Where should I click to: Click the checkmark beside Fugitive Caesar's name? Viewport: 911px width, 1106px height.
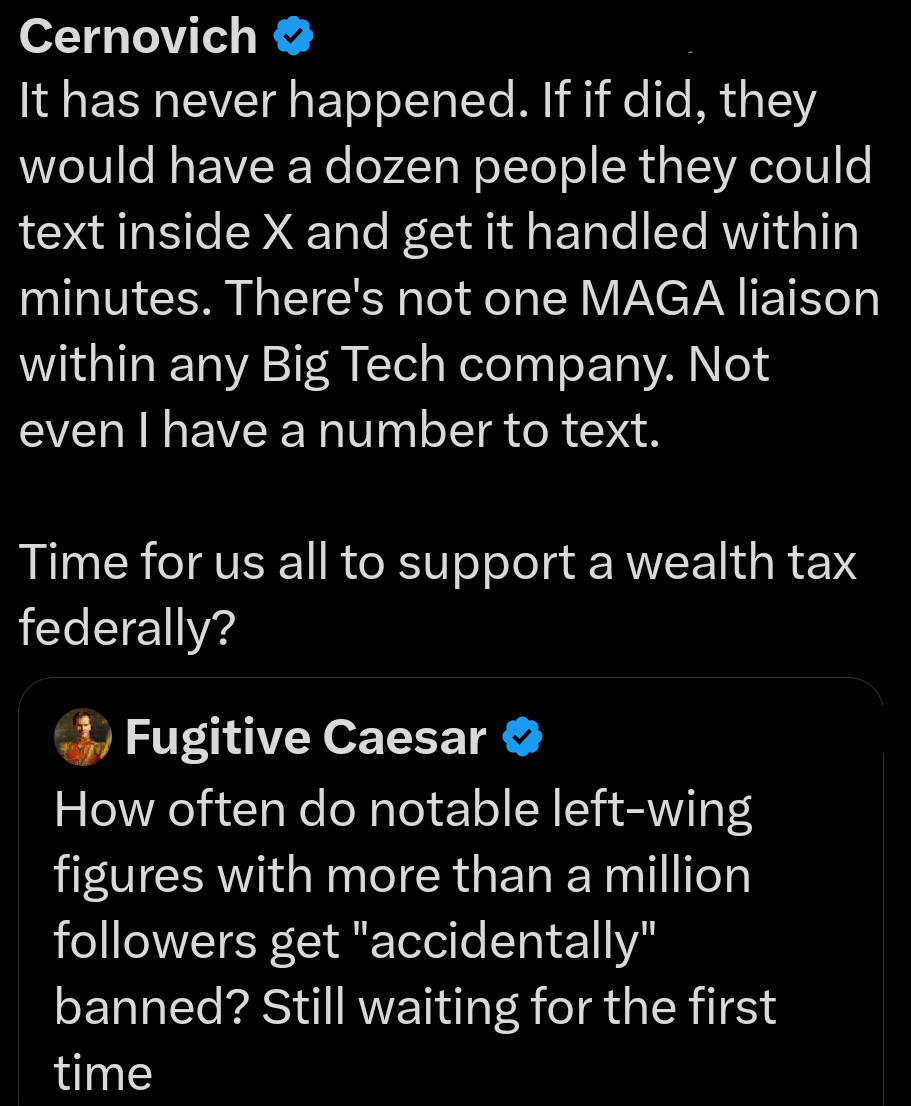click(x=523, y=737)
